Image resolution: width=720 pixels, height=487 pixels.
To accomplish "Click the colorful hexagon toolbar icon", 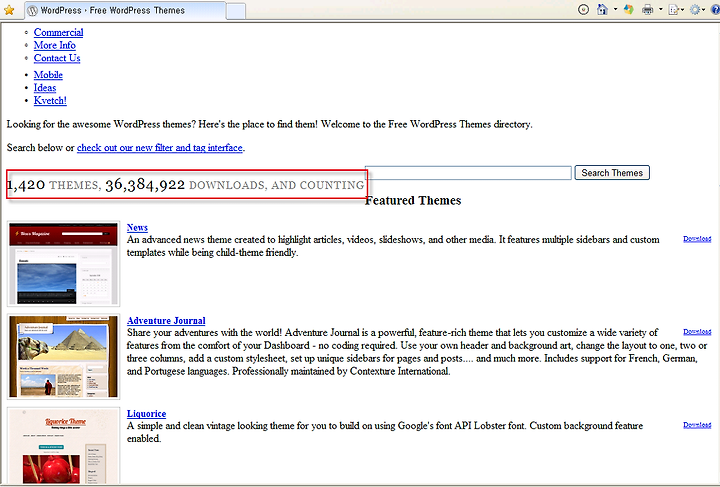I will coord(629,9).
